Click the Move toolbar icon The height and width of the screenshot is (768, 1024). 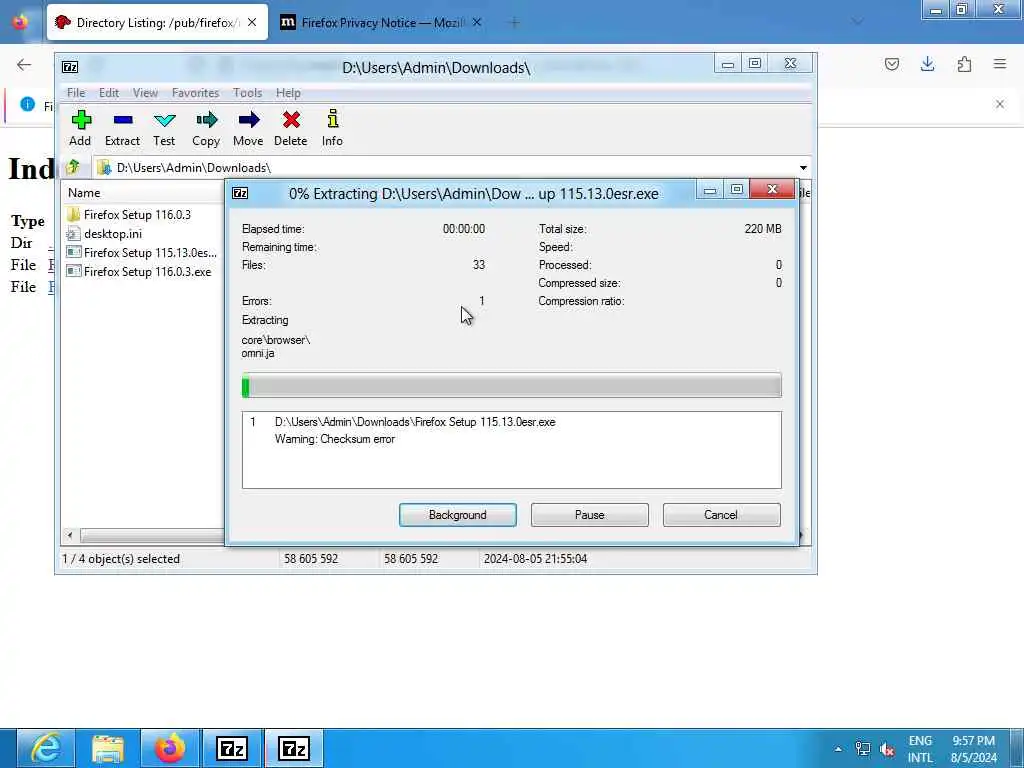click(248, 129)
